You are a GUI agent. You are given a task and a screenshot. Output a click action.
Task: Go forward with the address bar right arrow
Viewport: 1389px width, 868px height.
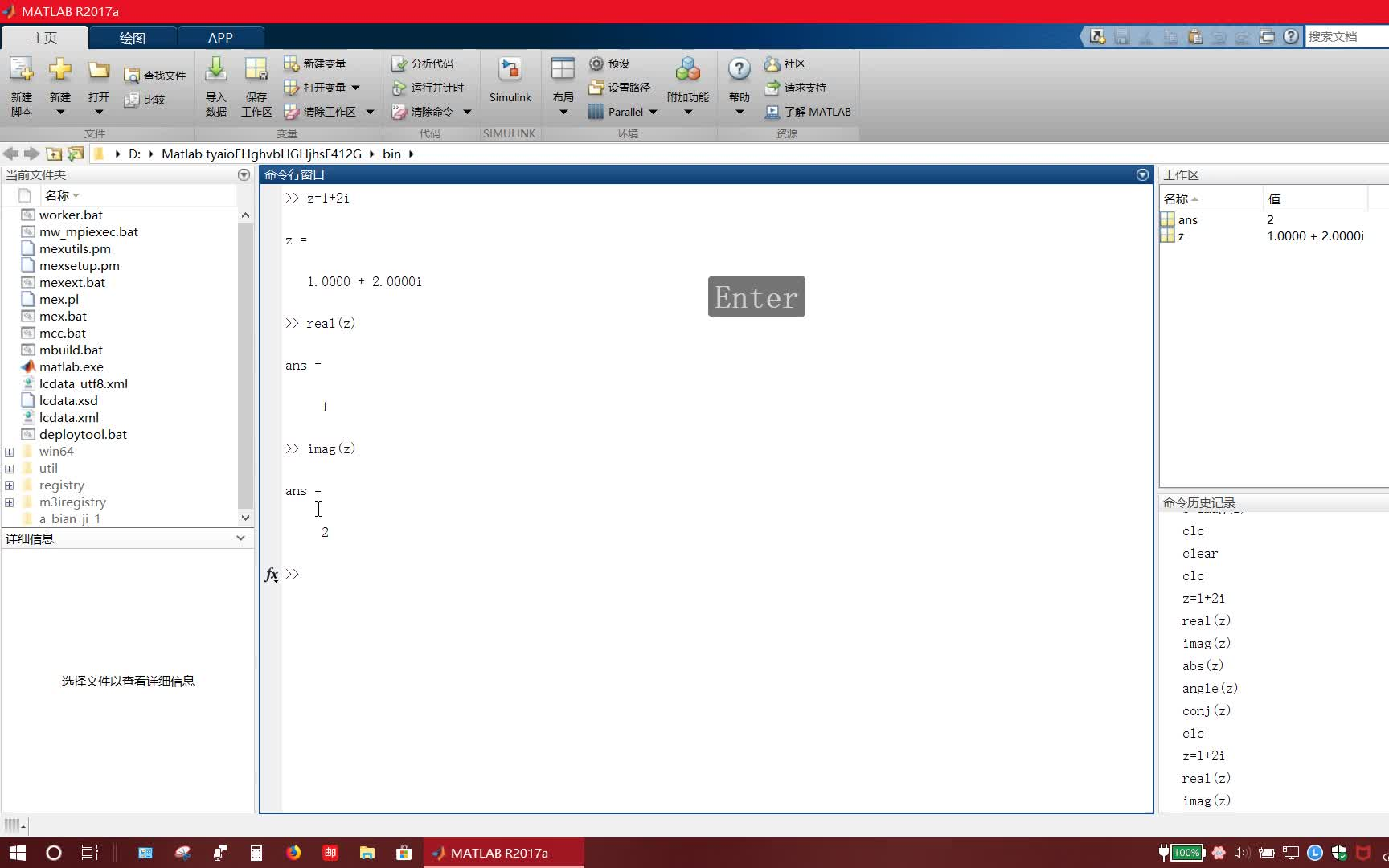pos(31,154)
